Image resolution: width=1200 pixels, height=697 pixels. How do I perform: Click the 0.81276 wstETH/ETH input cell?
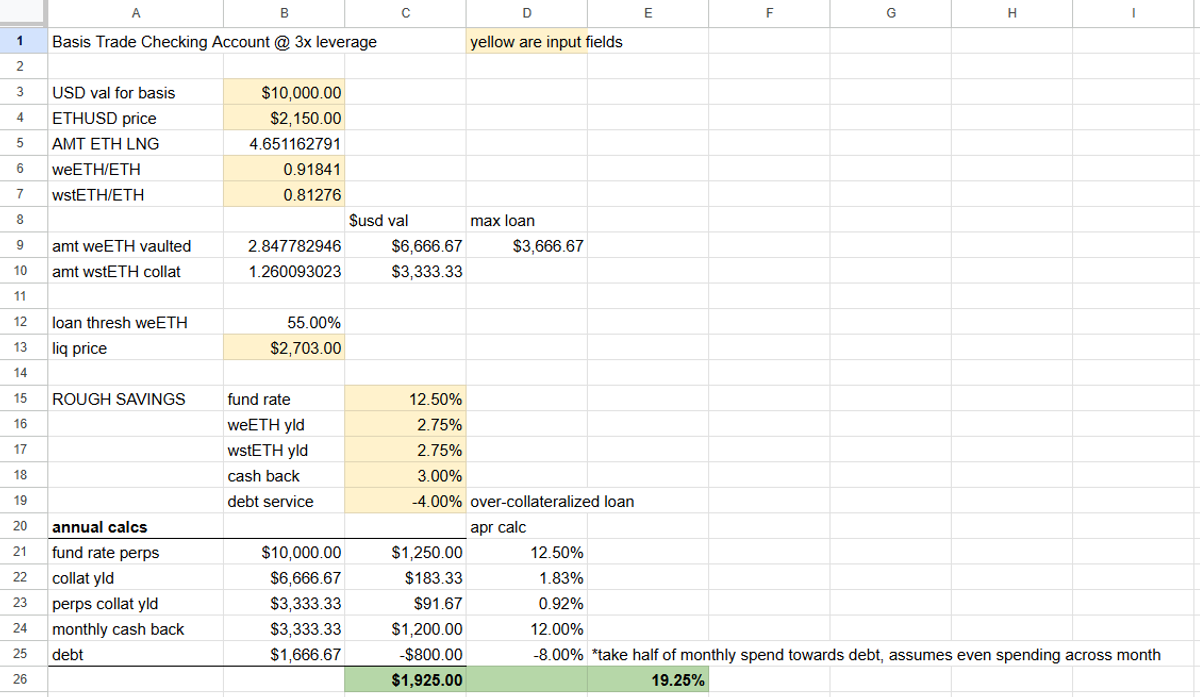pos(285,195)
